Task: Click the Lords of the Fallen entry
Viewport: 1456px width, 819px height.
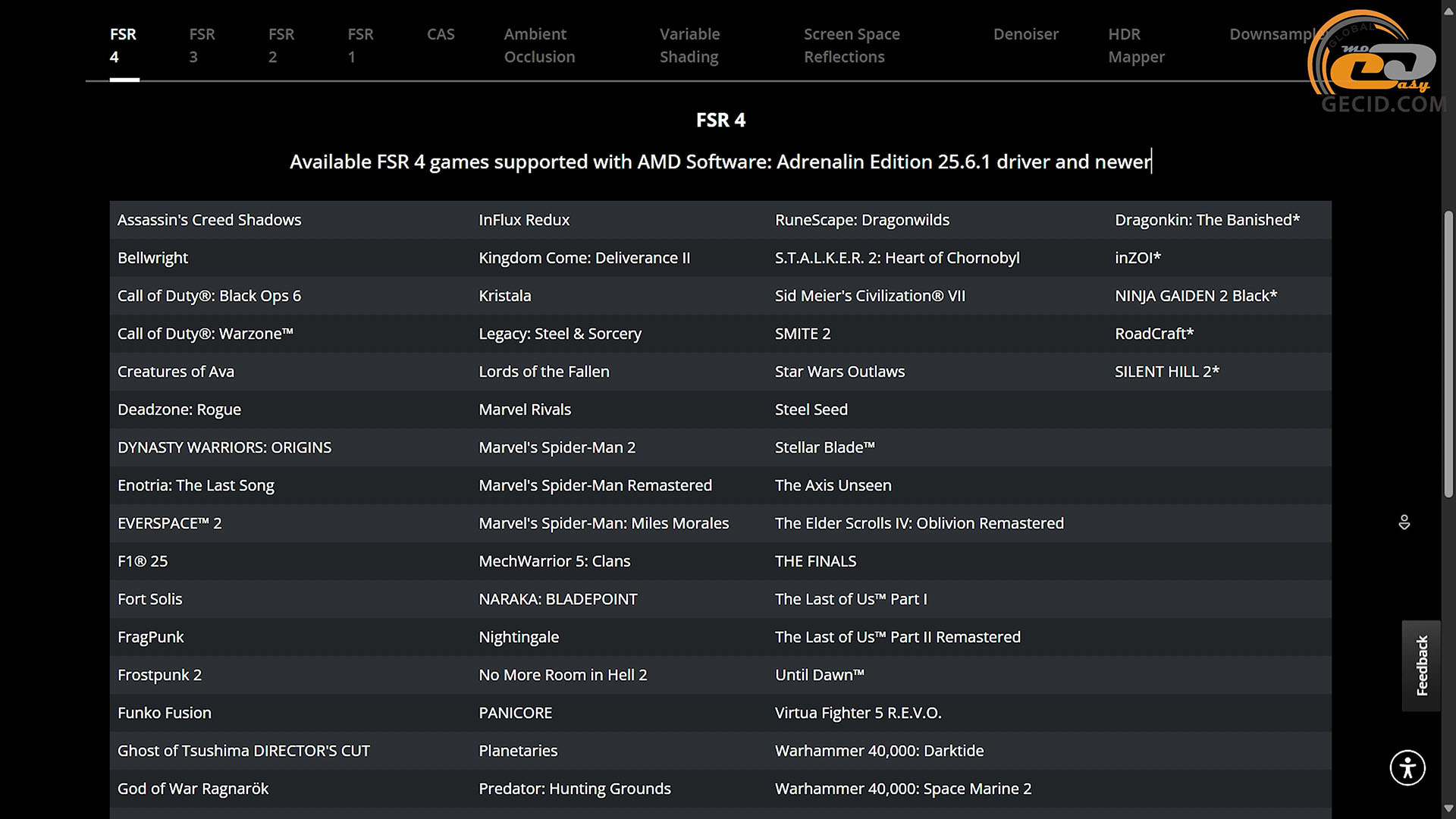Action: tap(544, 372)
